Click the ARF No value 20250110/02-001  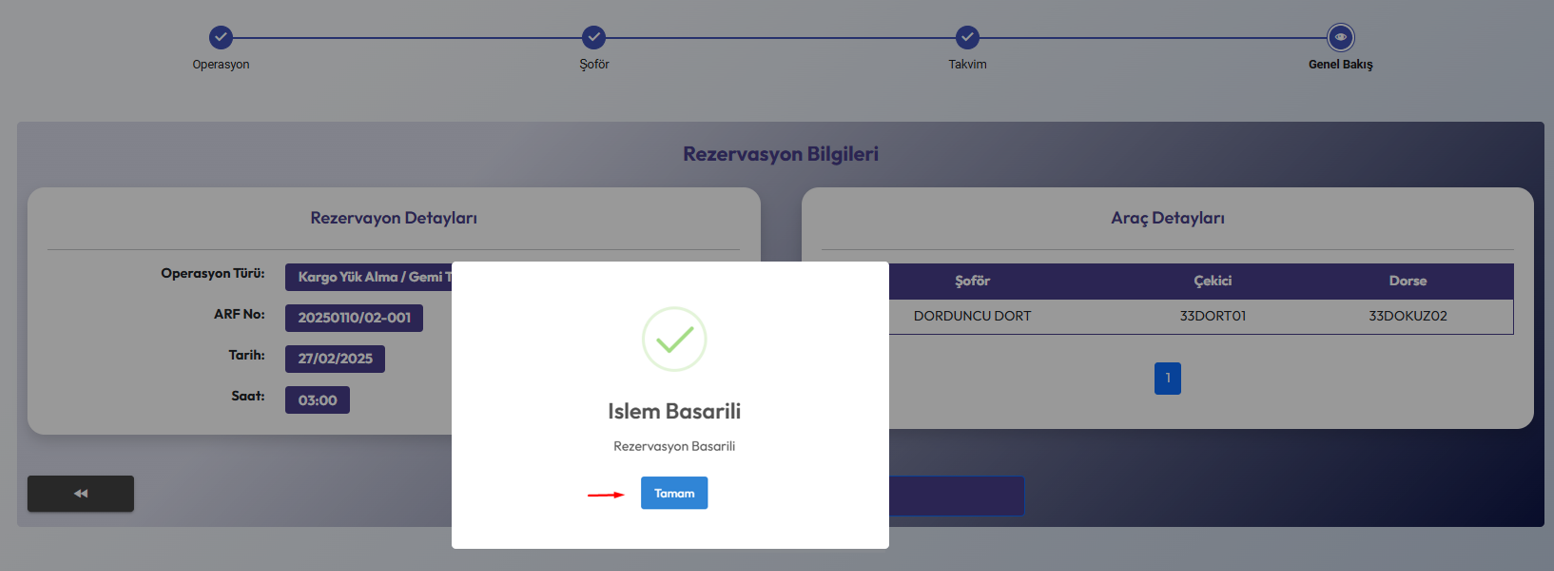point(354,318)
